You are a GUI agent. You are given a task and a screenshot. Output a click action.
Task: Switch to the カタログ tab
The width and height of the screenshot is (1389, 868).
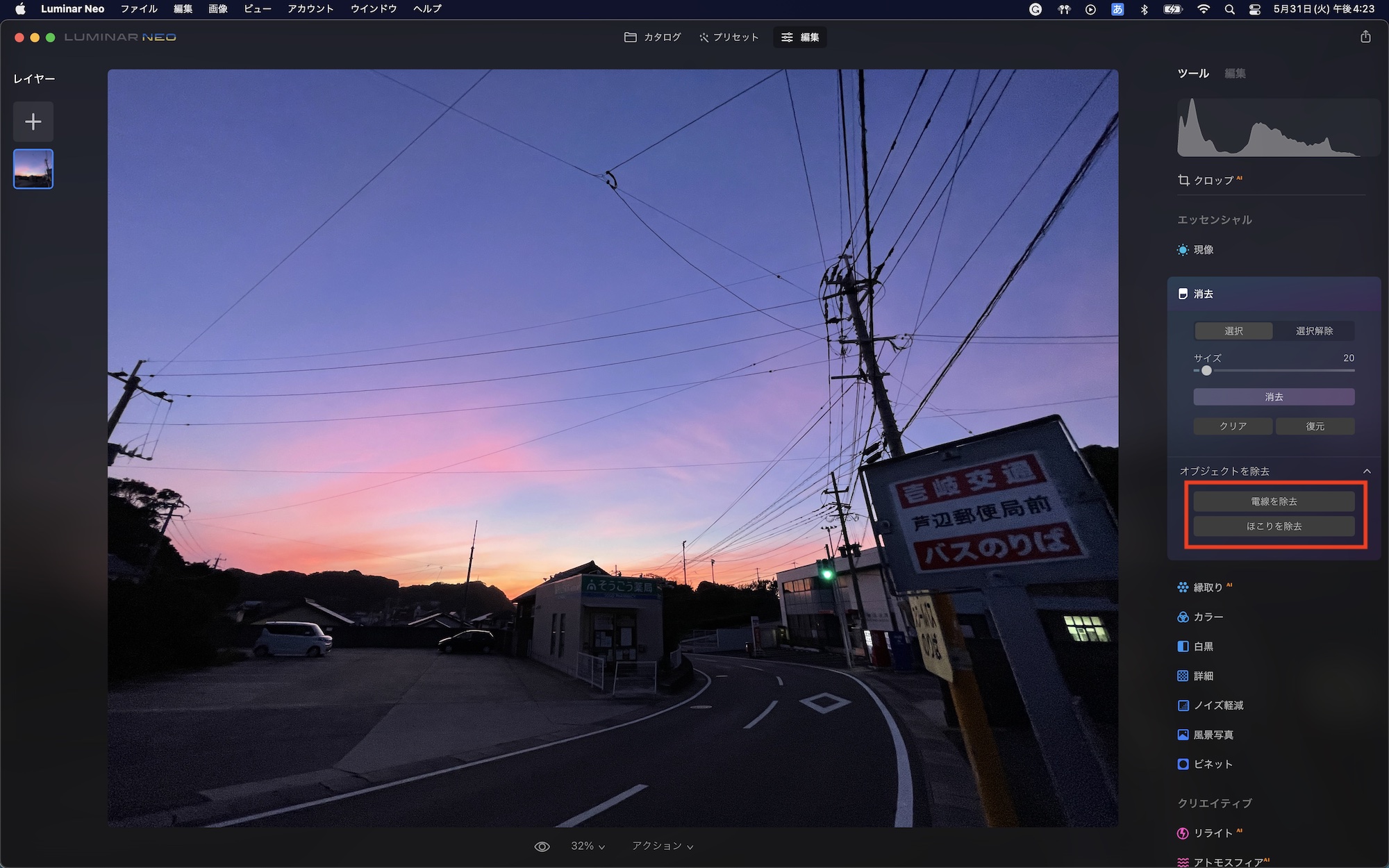653,37
